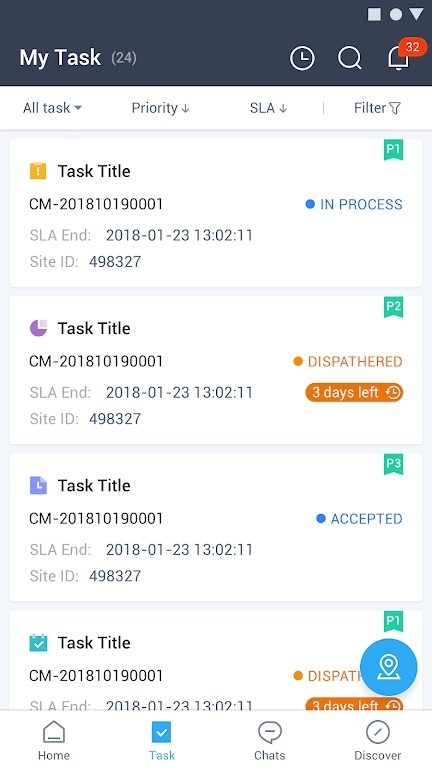Select the Task tab
Viewport: 432px width, 768px height.
(162, 740)
